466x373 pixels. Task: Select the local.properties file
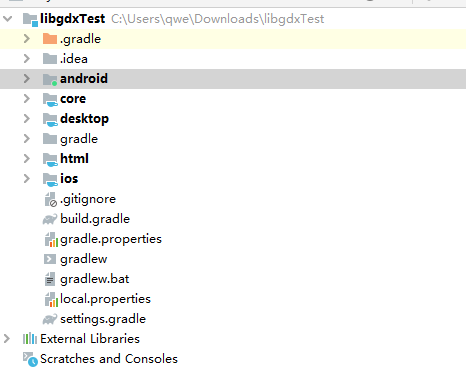pos(105,299)
